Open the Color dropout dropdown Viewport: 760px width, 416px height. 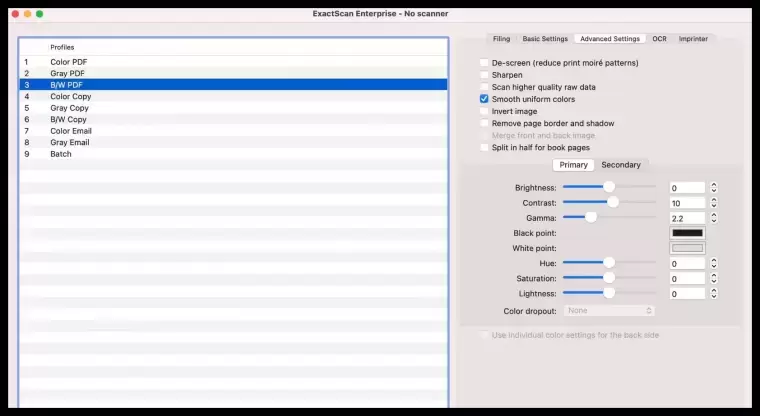pyautogui.click(x=609, y=311)
